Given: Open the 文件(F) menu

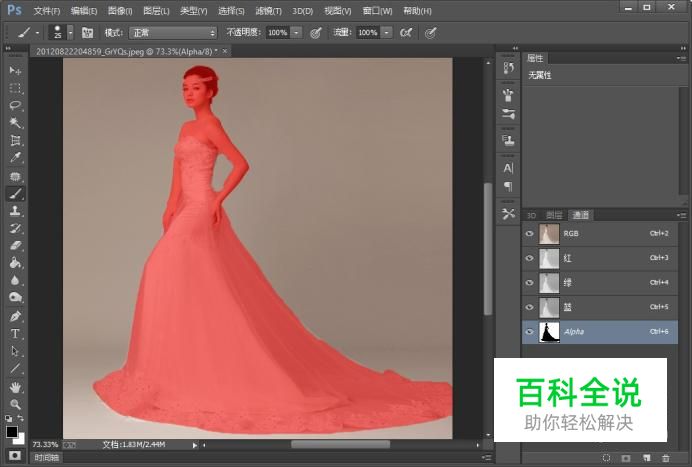Looking at the screenshot, I should tap(47, 11).
